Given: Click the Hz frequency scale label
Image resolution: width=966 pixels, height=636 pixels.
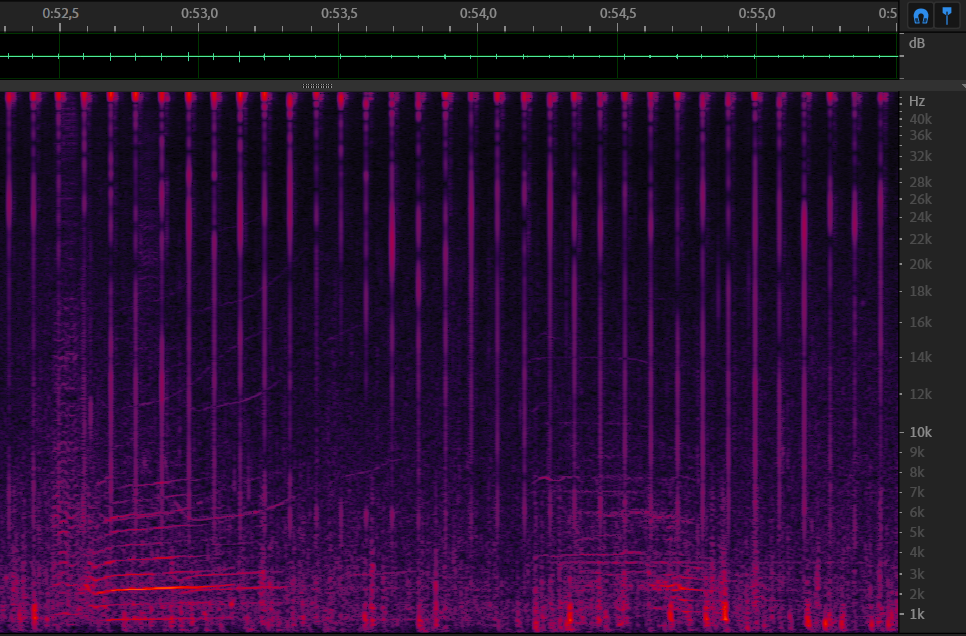Looking at the screenshot, I should [917, 101].
